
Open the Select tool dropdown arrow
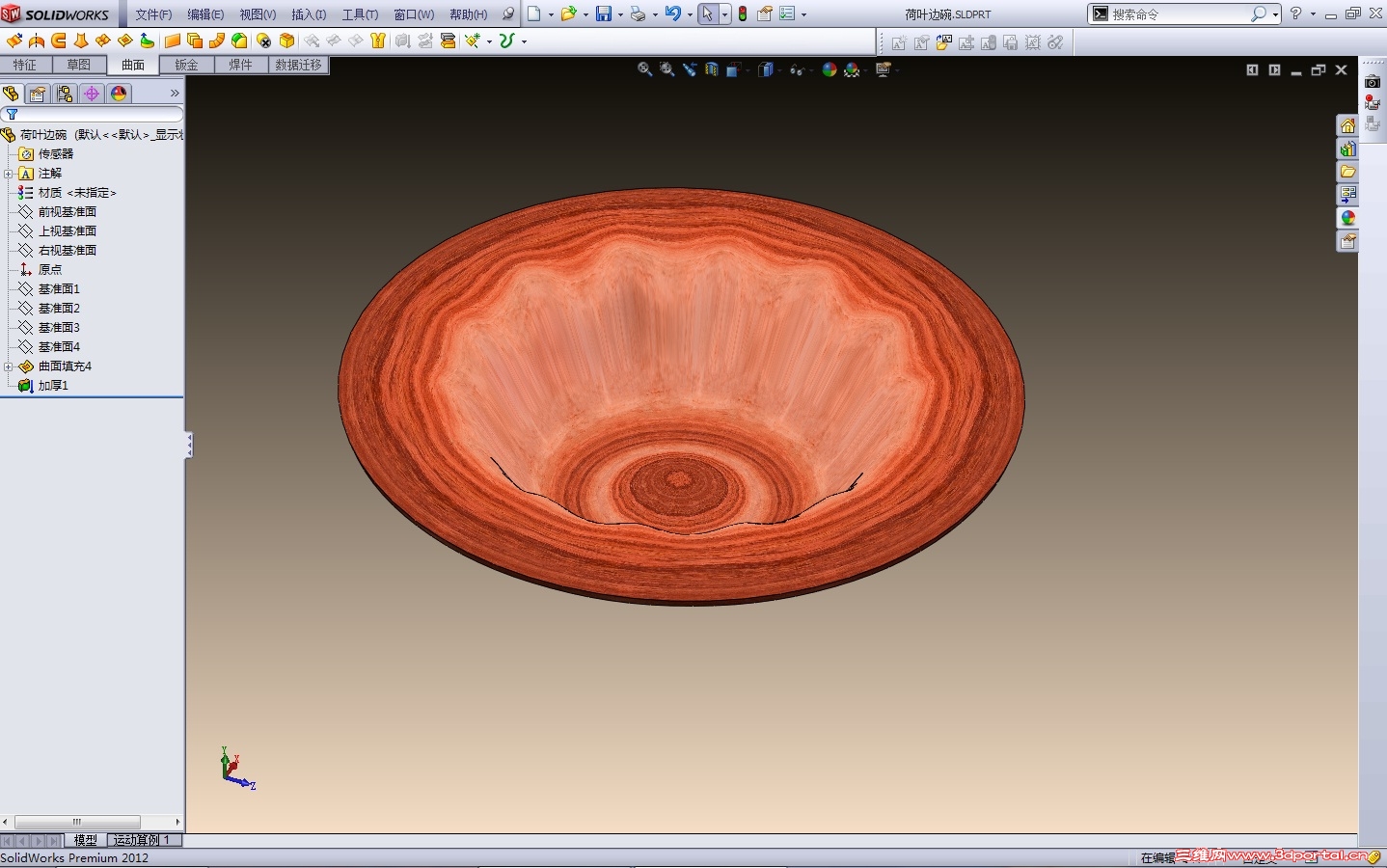(724, 14)
